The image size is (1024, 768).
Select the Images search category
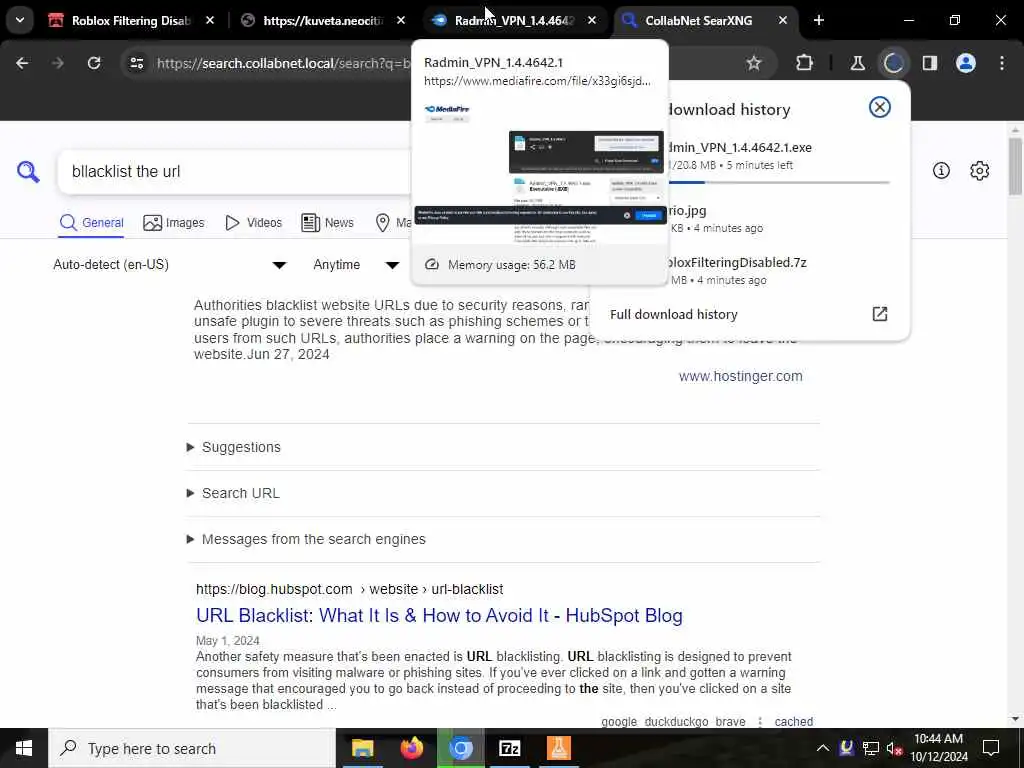[x=174, y=223]
